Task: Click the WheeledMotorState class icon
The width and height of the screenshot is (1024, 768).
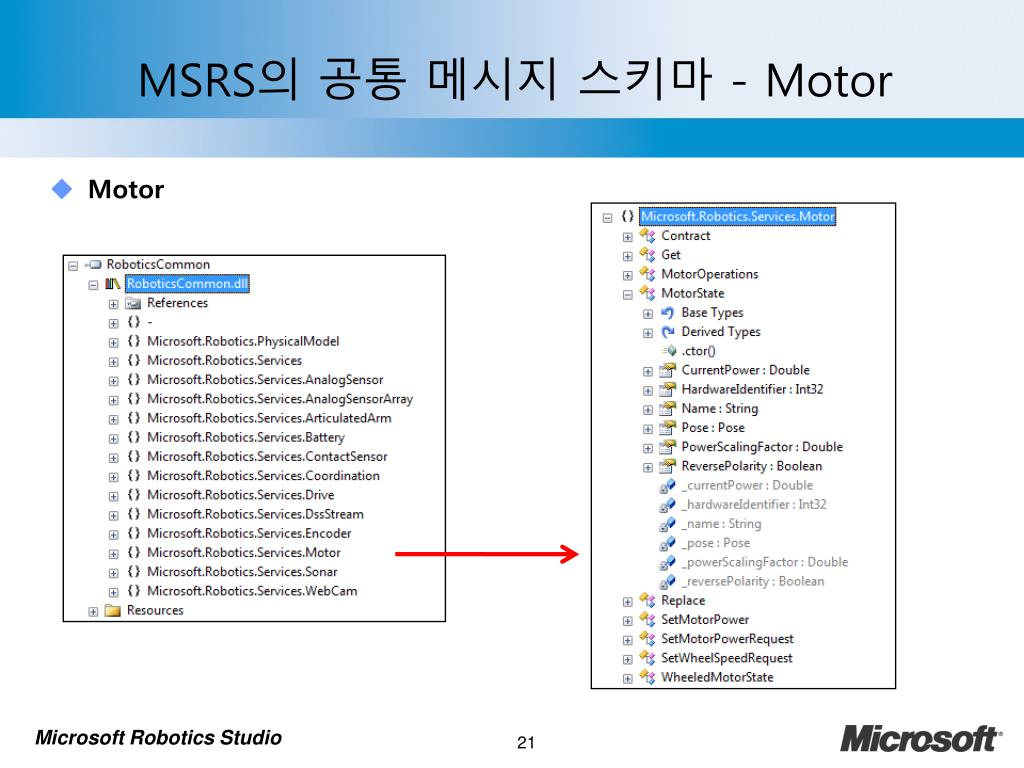Action: point(647,677)
